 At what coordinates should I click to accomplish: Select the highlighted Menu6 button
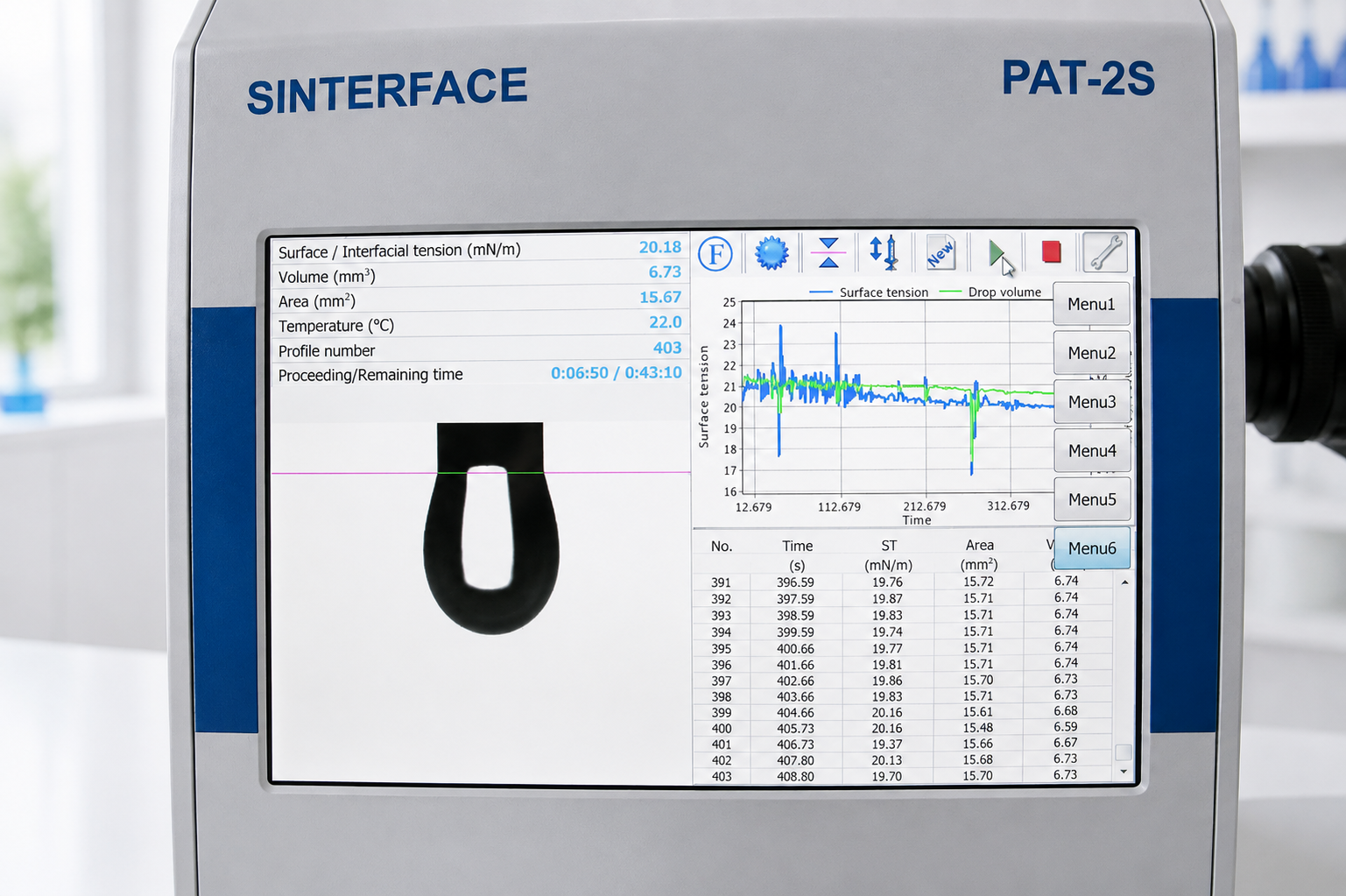pyautogui.click(x=1091, y=548)
